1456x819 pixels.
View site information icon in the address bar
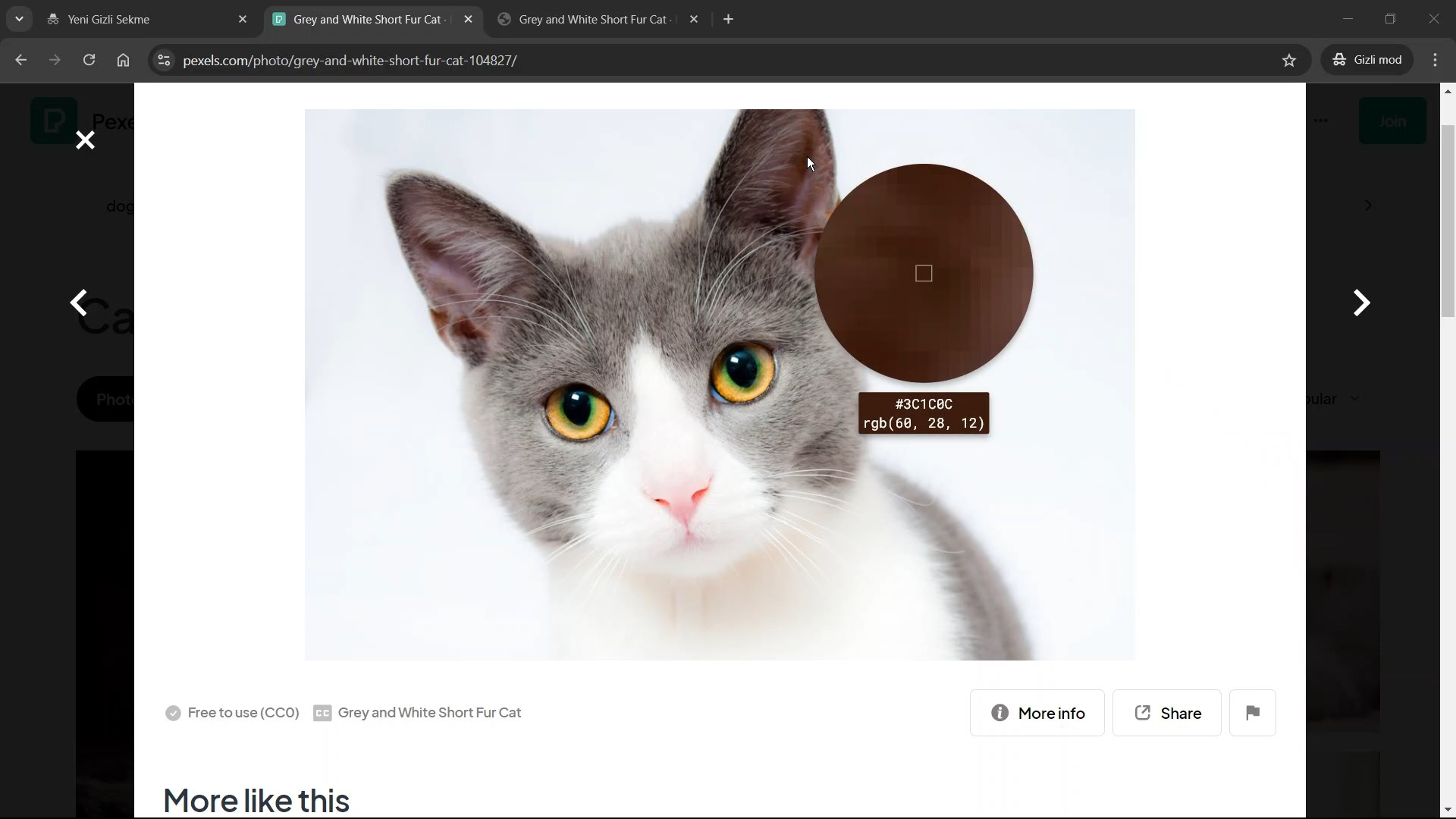click(x=164, y=60)
